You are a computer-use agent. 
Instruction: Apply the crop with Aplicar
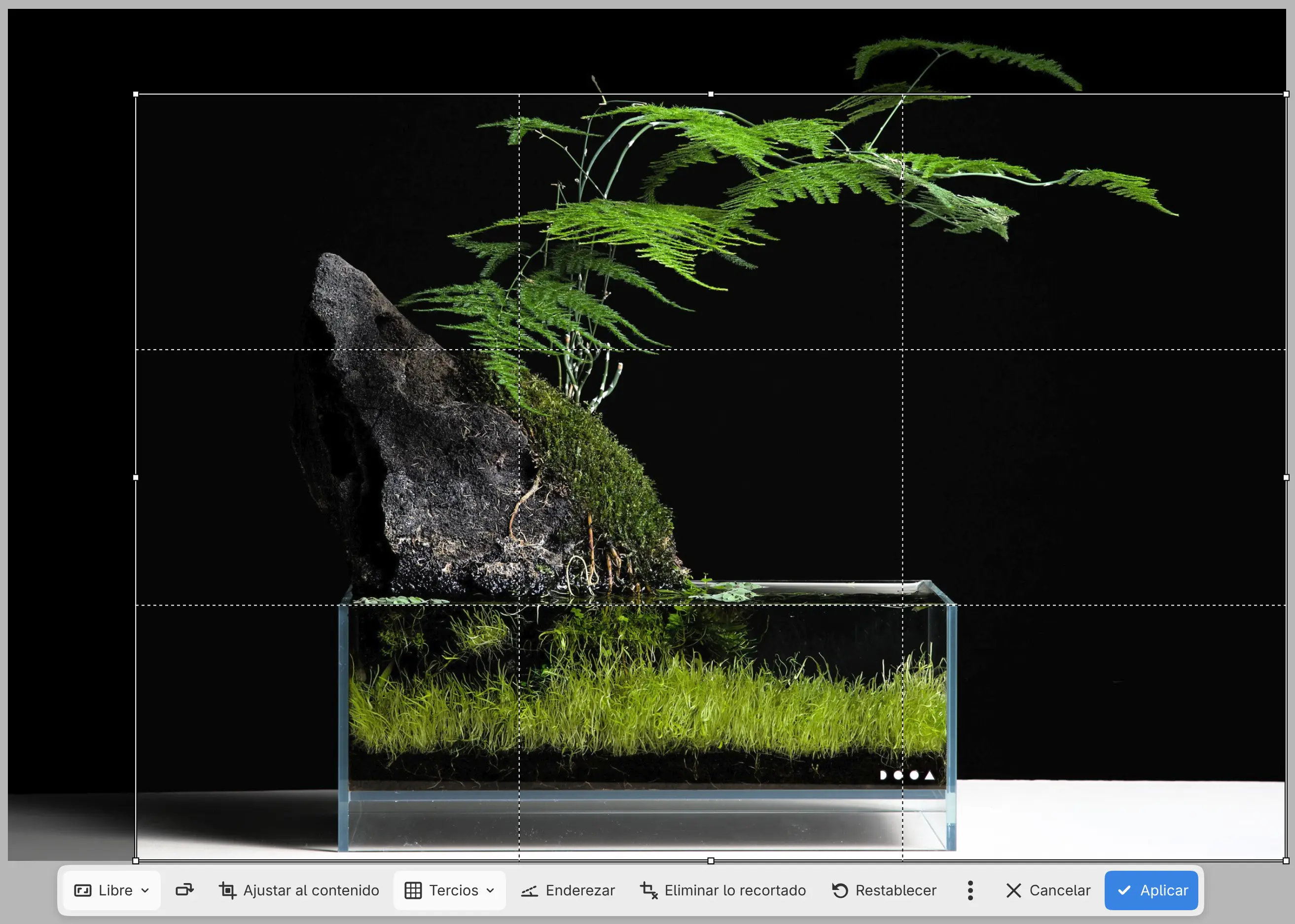pos(1151,890)
